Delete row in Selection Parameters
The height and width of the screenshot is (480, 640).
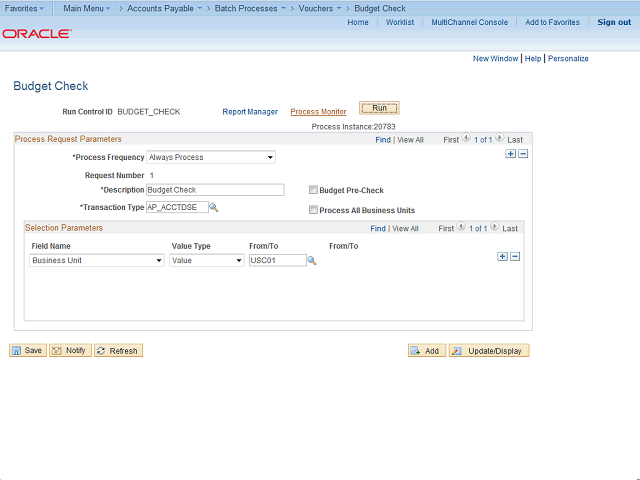click(x=515, y=257)
